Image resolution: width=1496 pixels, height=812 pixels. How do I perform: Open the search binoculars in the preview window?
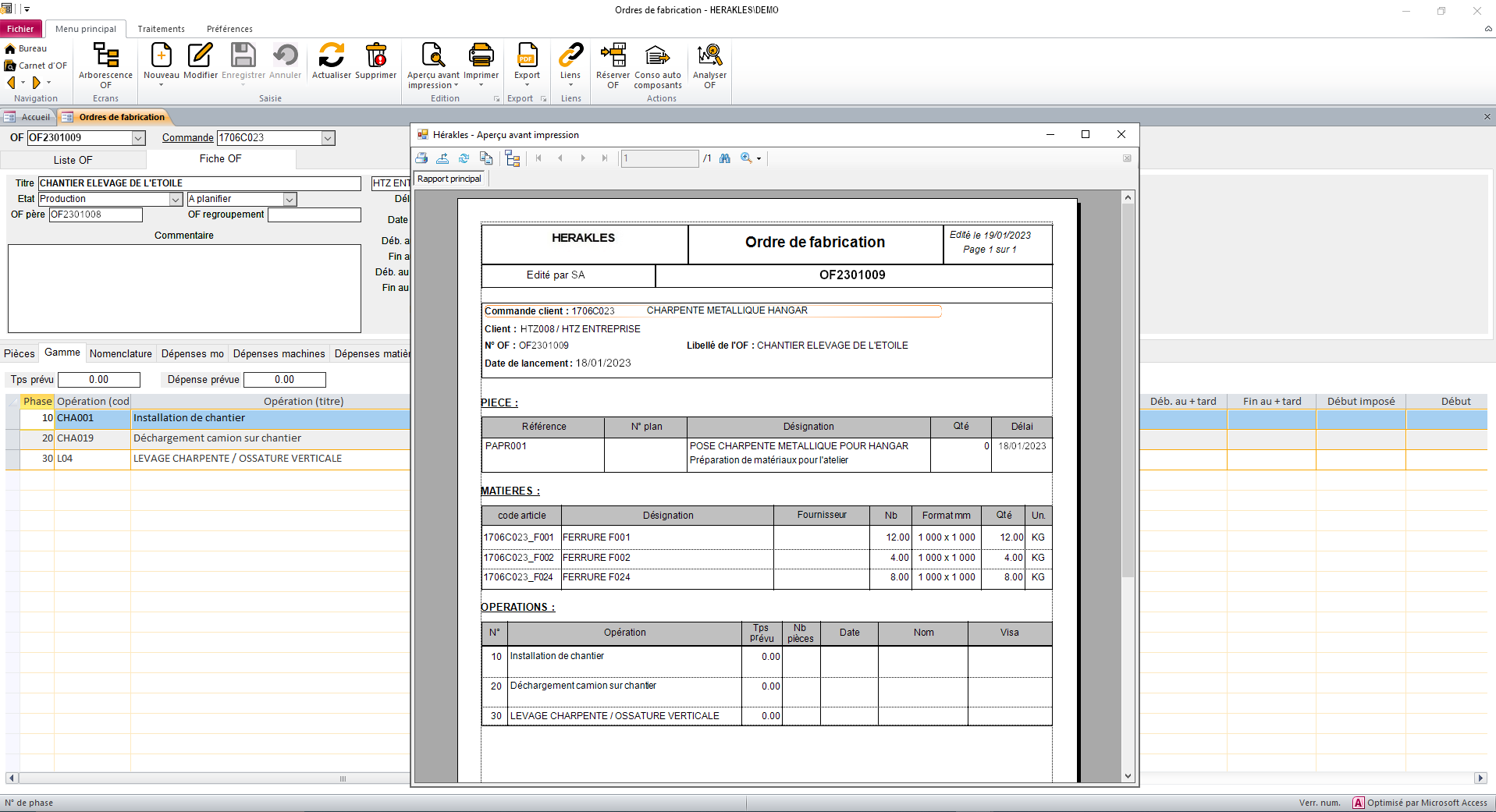724,158
